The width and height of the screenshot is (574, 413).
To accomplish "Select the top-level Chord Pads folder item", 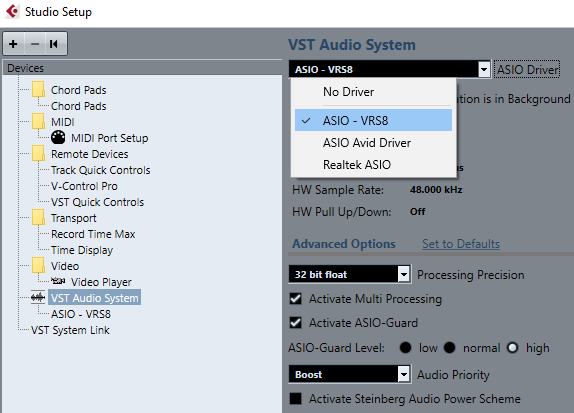I will (79, 90).
